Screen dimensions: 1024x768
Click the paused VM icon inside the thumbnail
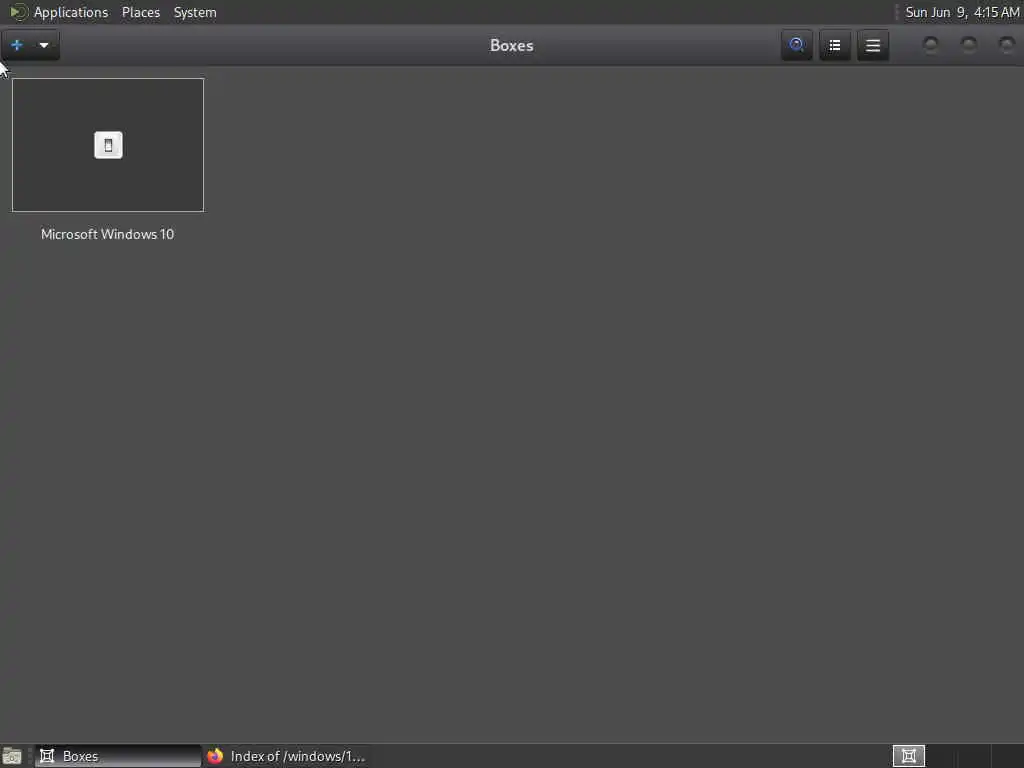[x=108, y=145]
